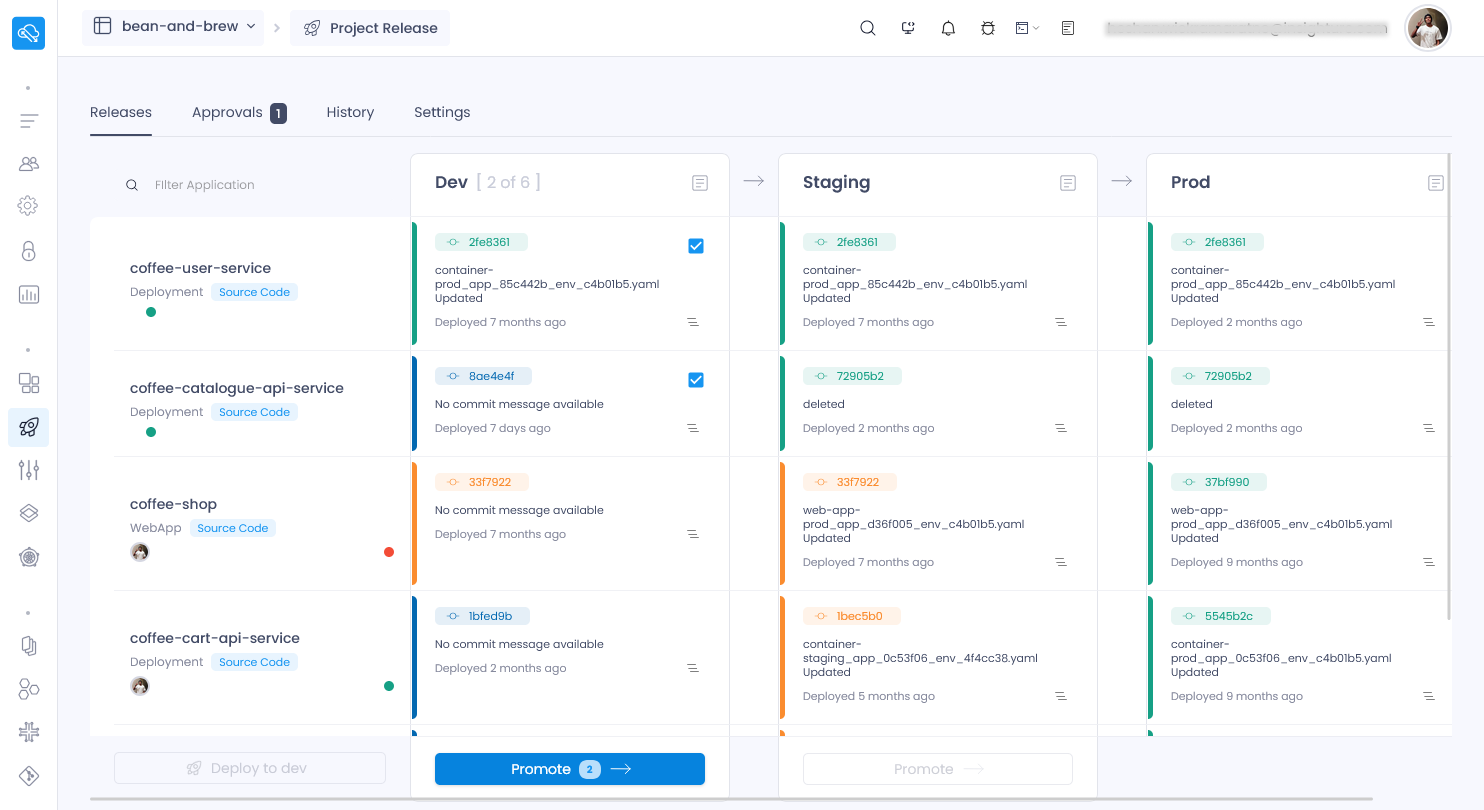Open the stacked layers icon in sidebar
Screen dimensions: 1484x810
coord(29,513)
